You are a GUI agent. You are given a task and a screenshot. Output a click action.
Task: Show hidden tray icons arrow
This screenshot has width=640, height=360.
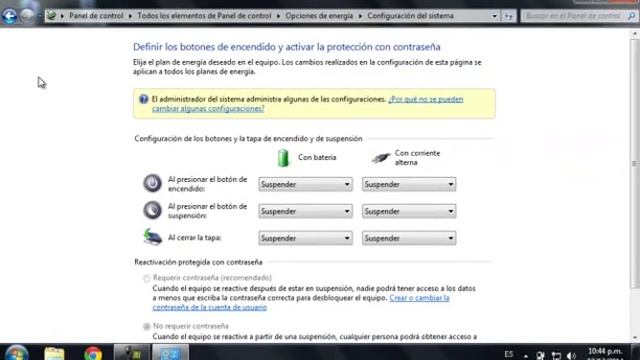pos(526,356)
